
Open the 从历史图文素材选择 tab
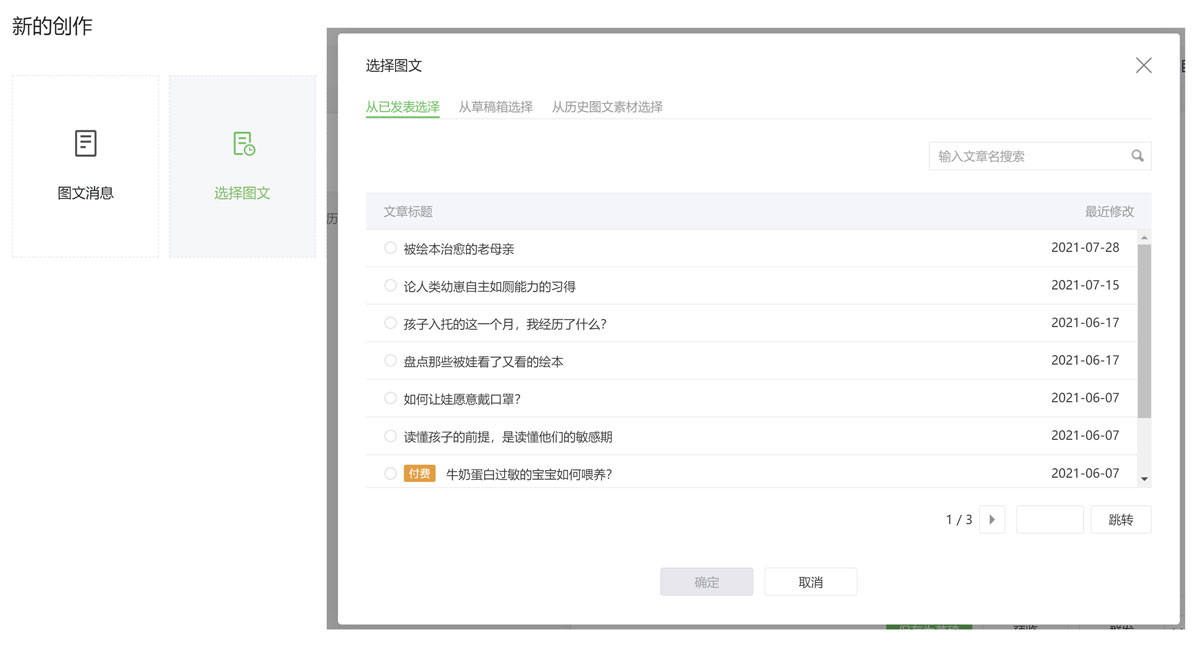click(607, 105)
